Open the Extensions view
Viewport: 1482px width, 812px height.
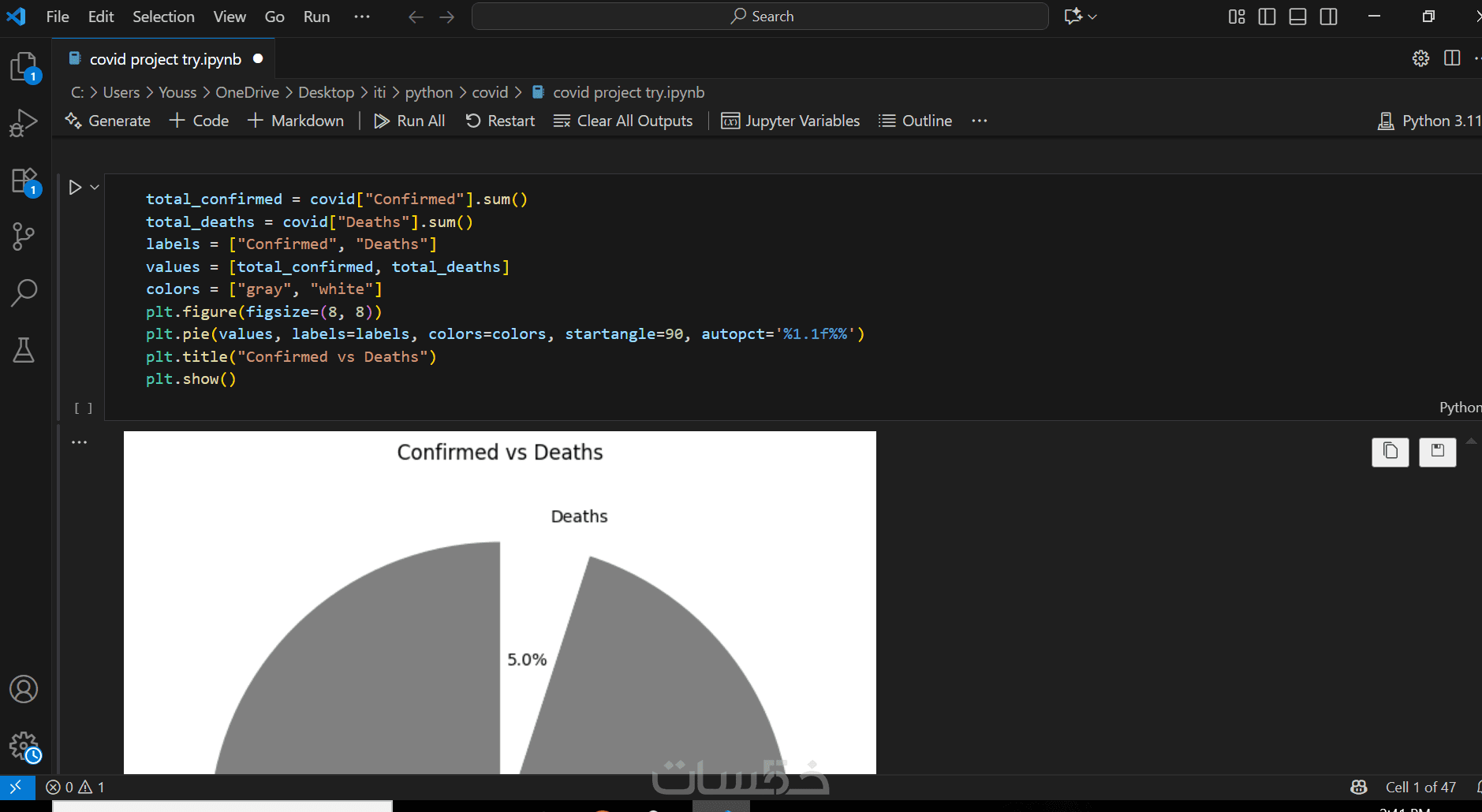24,181
